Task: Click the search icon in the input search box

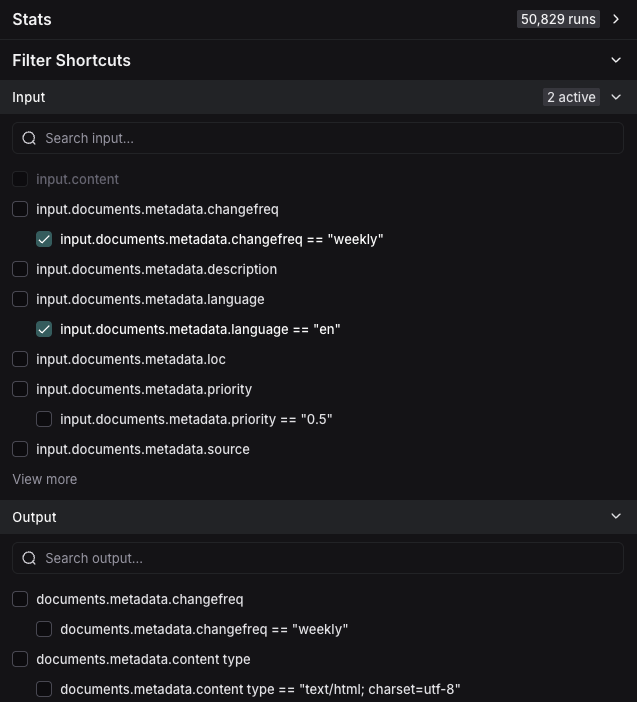Action: tap(29, 139)
